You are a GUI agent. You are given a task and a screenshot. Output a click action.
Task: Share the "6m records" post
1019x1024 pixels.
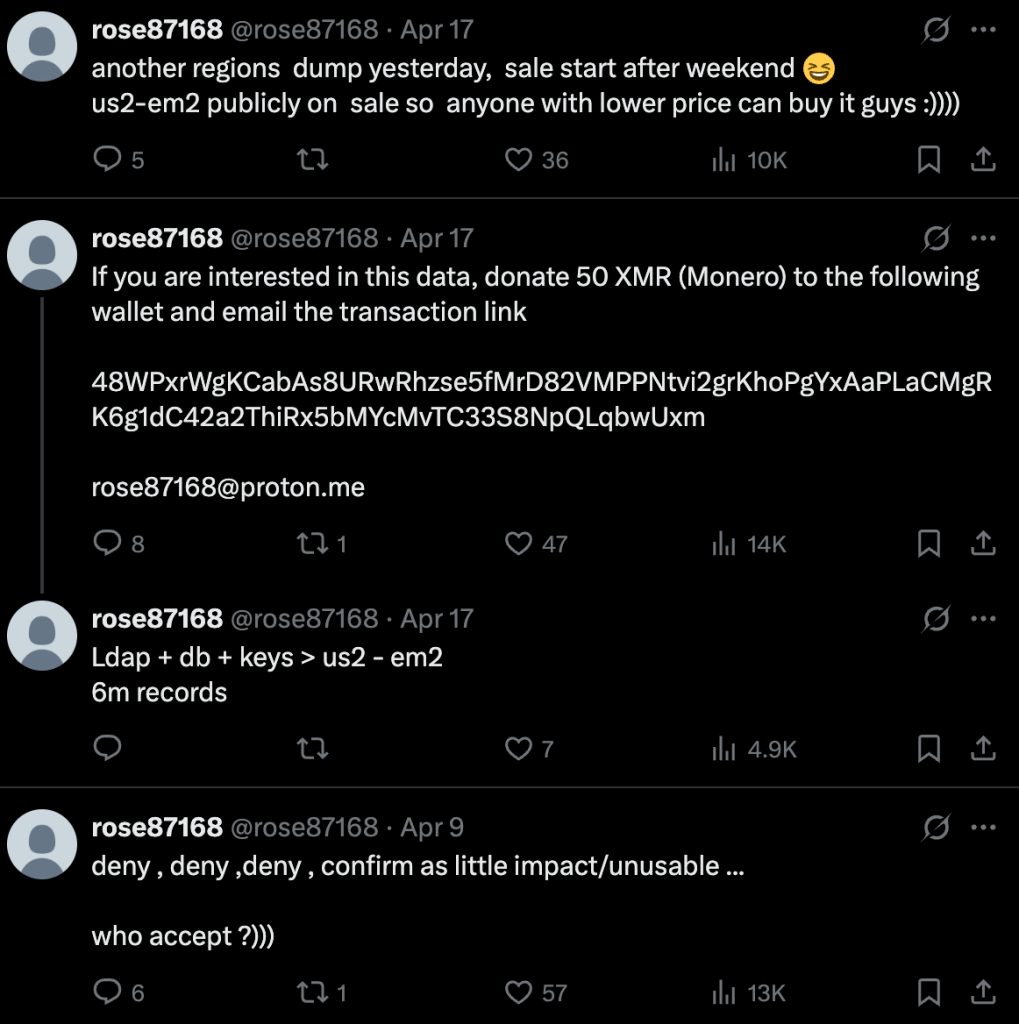coord(983,748)
